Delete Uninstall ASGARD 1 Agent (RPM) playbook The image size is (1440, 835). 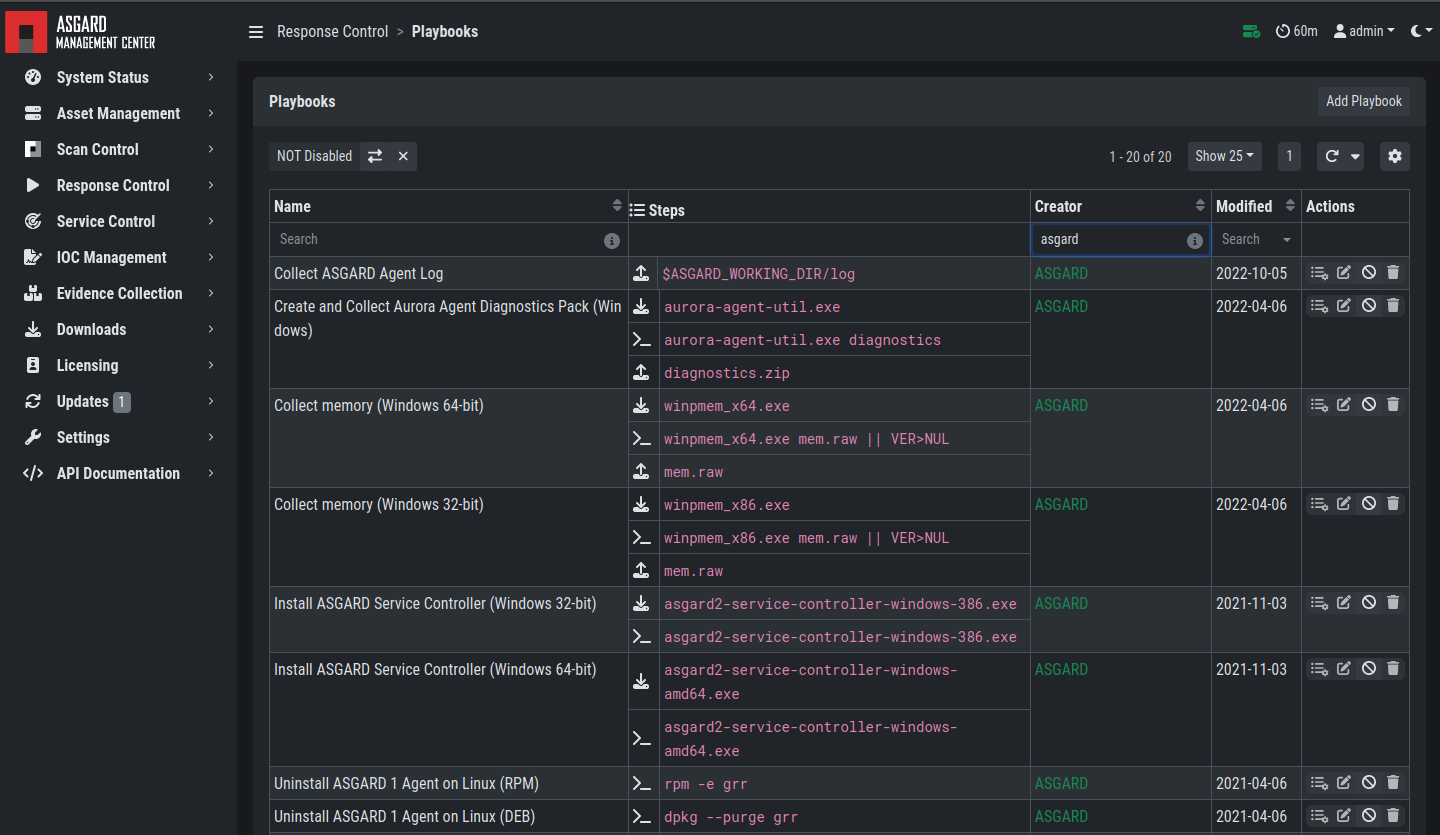coord(1393,783)
